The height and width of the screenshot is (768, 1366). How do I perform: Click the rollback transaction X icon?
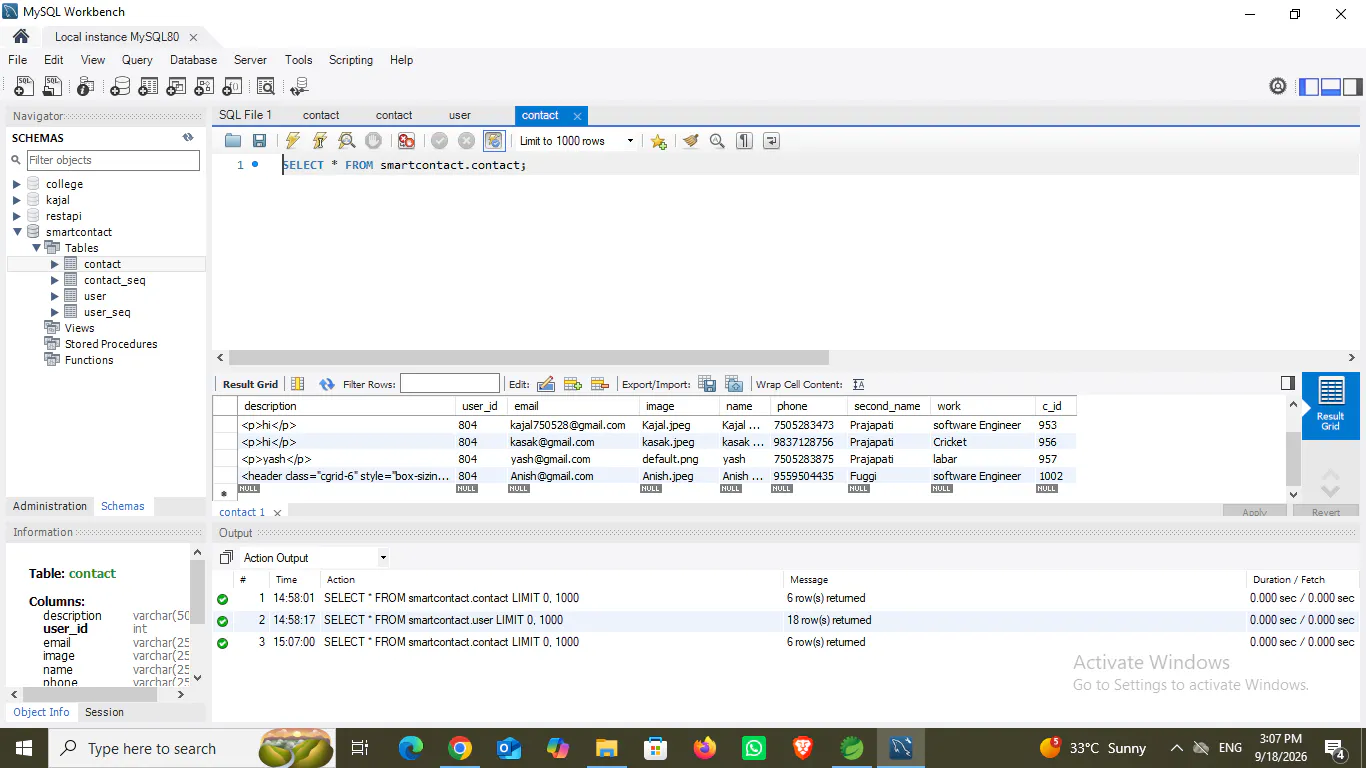click(466, 141)
